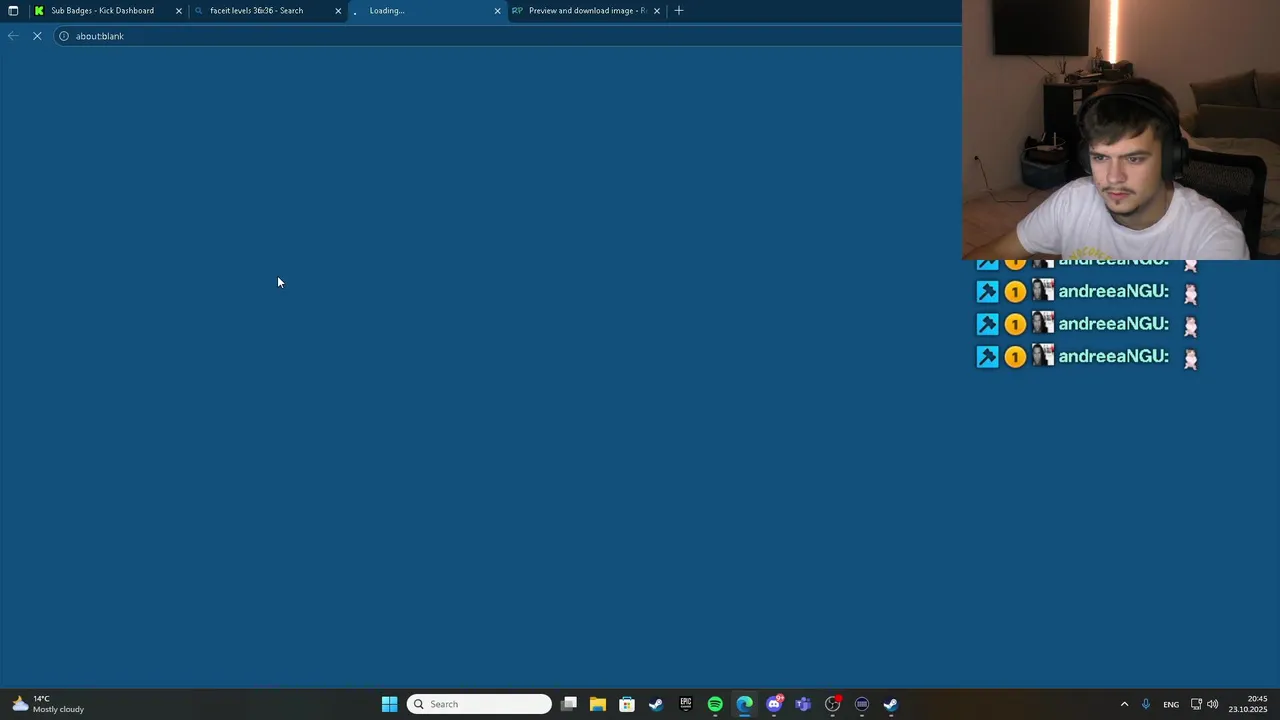This screenshot has width=1280, height=720.
Task: Click the taskbar Search box
Action: (479, 704)
